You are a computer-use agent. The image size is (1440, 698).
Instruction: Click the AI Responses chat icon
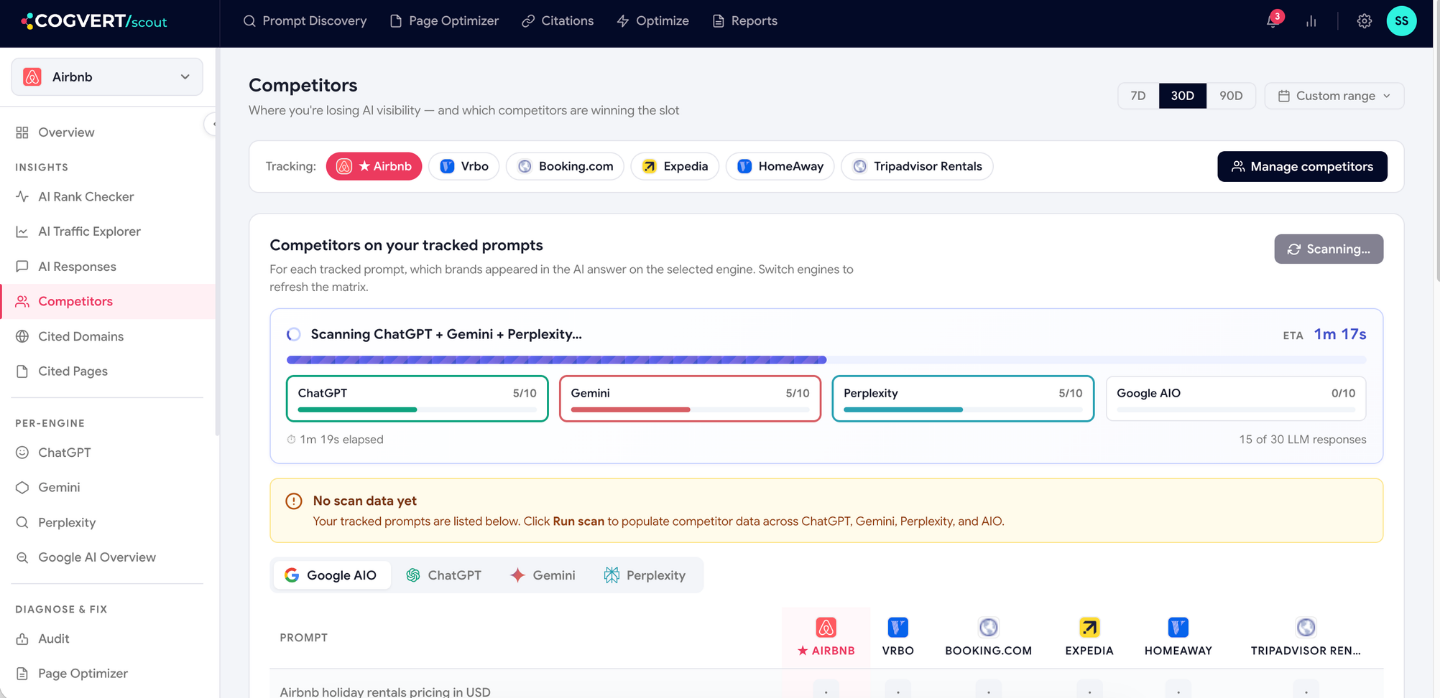tap(22, 266)
